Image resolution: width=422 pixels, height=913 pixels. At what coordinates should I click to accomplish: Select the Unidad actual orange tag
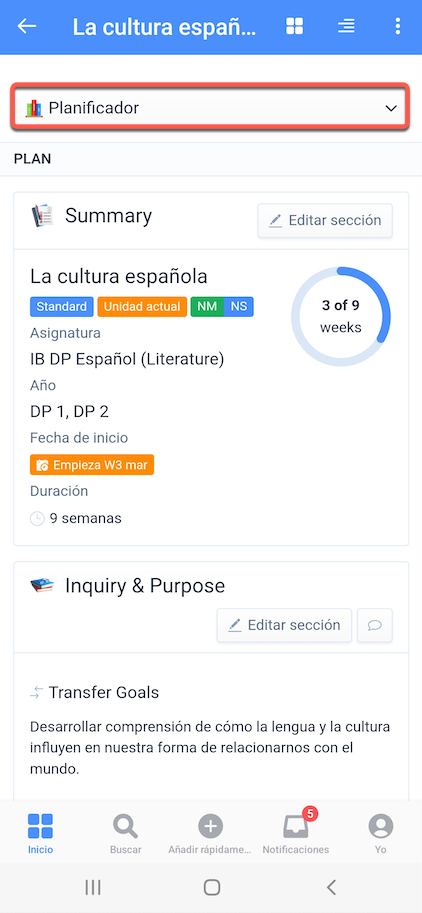142,306
